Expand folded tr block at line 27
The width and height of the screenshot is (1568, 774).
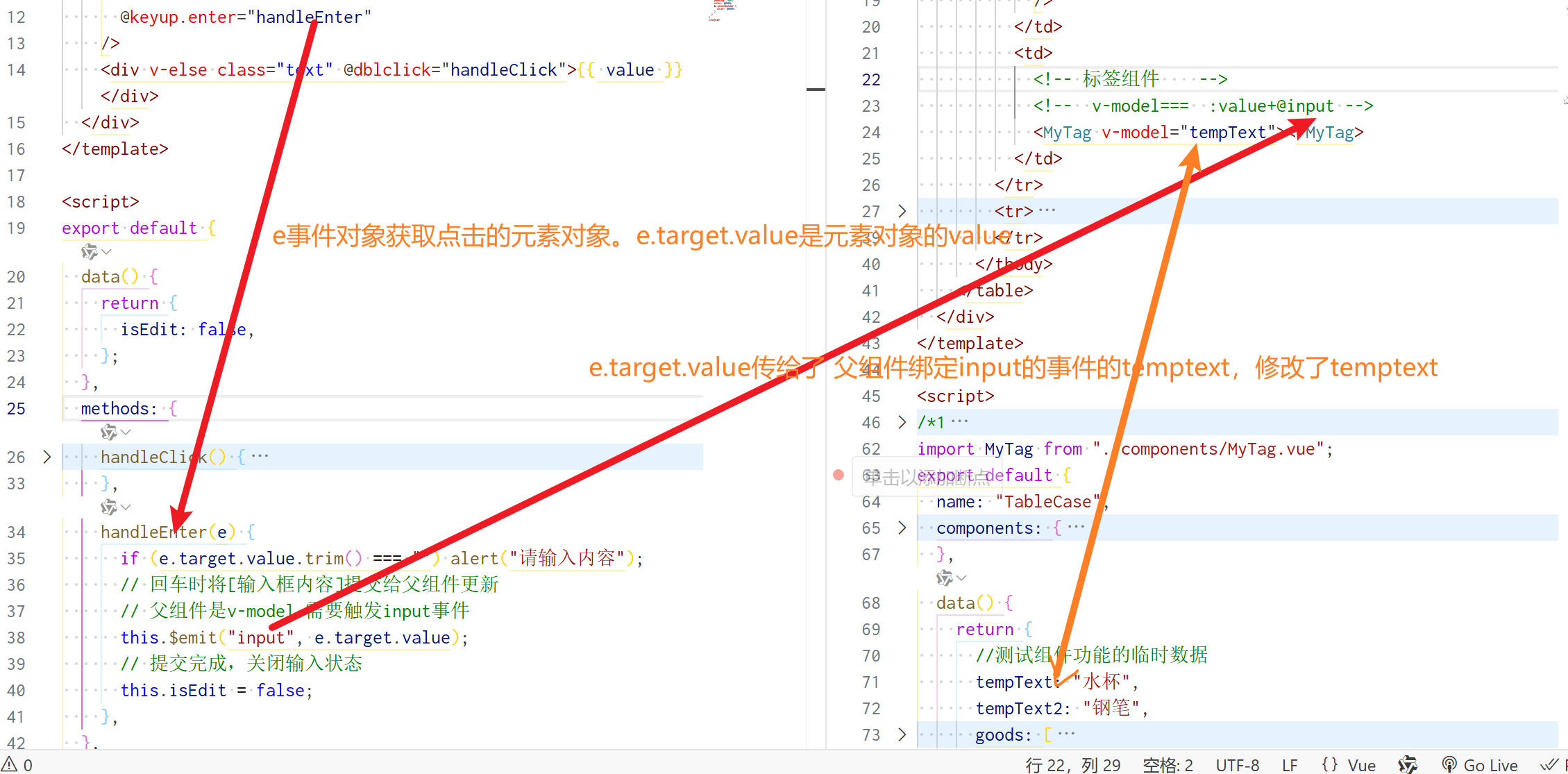pos(902,211)
